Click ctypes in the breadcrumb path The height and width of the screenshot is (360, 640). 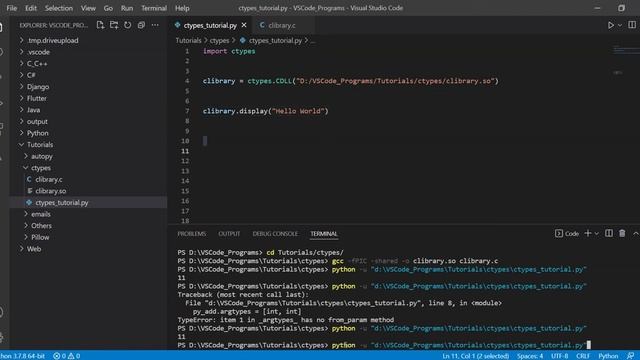coord(220,40)
